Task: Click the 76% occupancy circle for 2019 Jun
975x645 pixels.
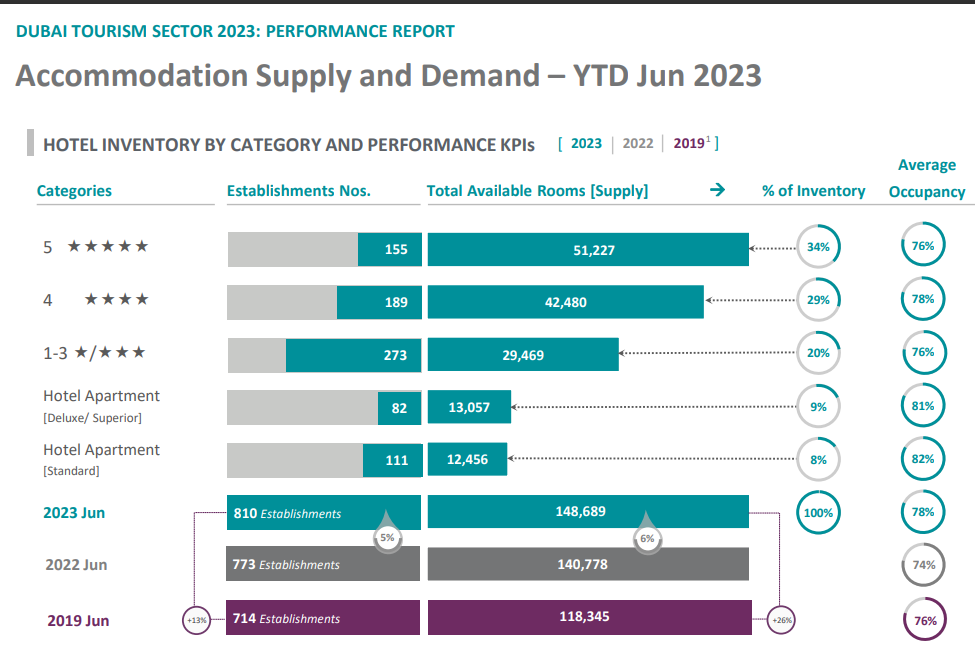Action: coord(925,619)
